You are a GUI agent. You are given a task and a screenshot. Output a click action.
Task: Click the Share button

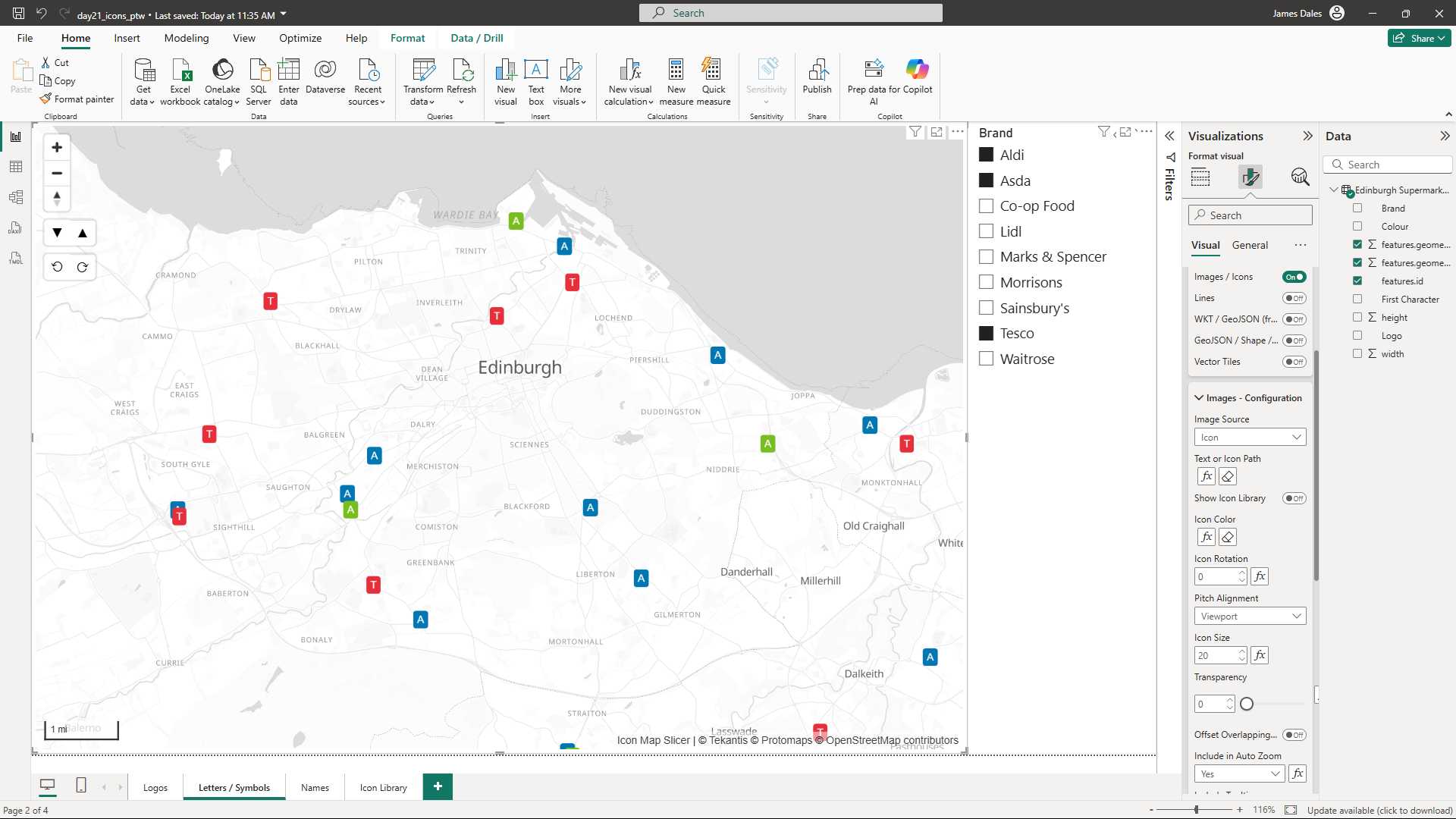[x=1418, y=38]
